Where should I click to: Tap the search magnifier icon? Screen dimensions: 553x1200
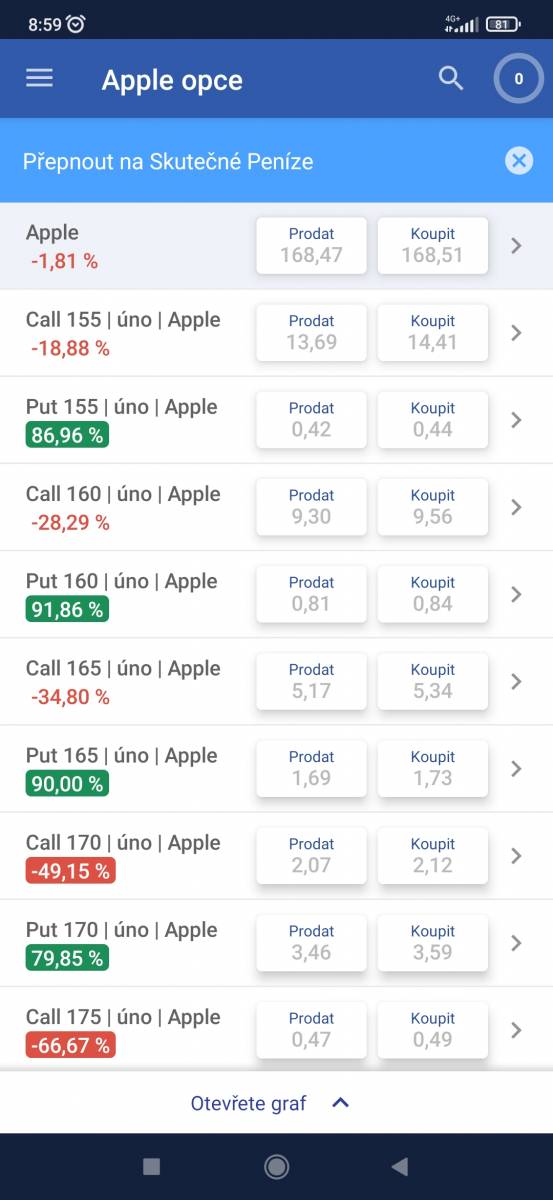[x=451, y=79]
